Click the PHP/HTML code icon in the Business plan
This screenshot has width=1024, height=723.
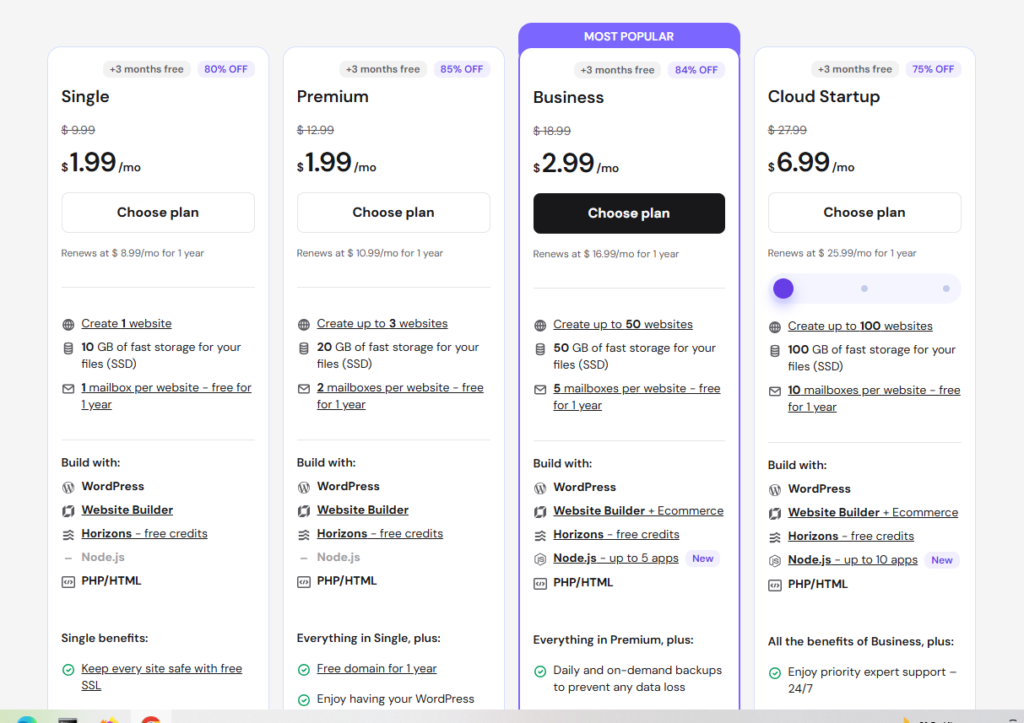(x=540, y=582)
